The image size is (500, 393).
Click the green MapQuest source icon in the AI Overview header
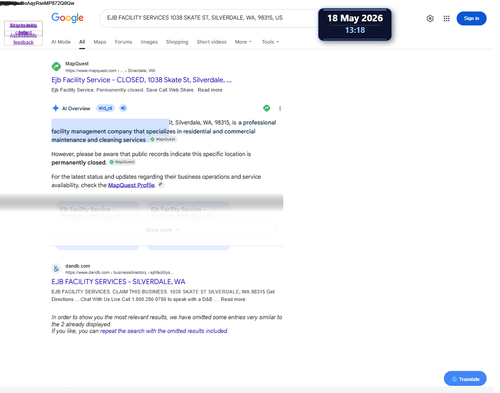point(266,108)
